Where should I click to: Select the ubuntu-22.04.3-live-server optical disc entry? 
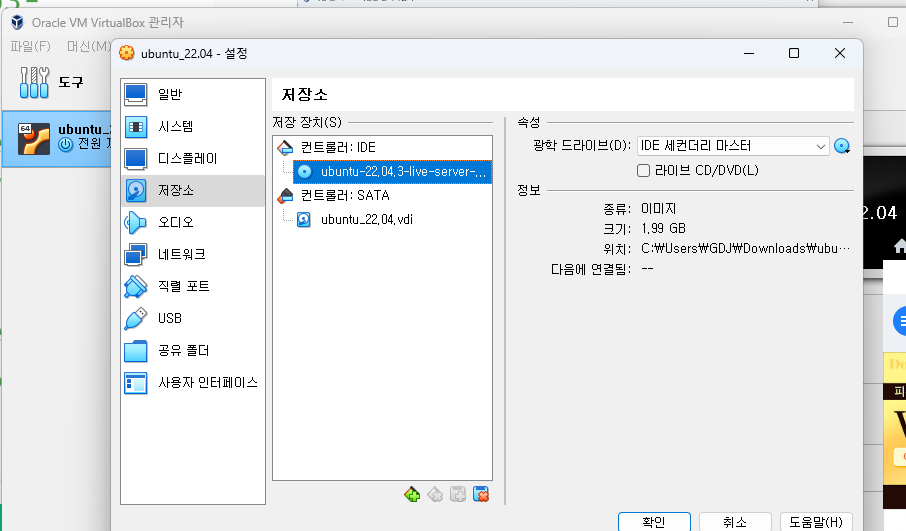(x=393, y=172)
